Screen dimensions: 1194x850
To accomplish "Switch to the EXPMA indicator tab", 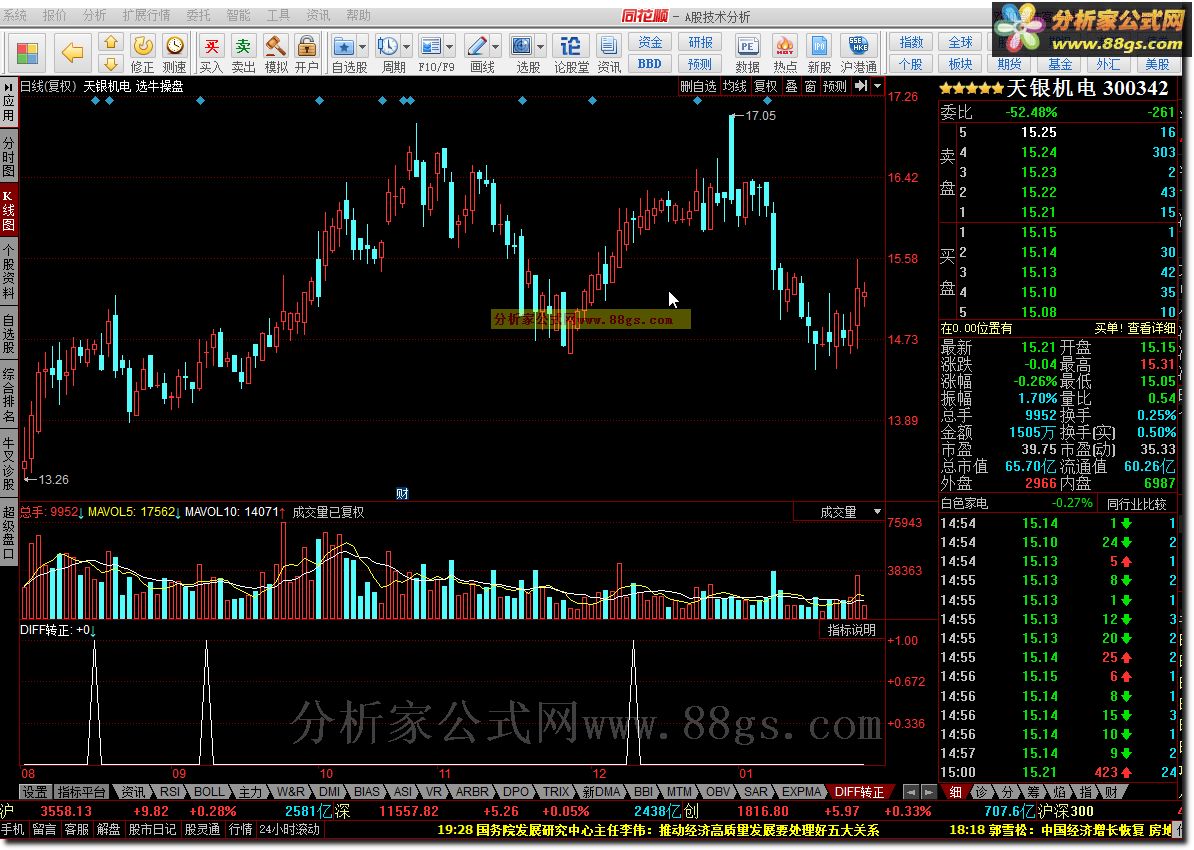I will [x=802, y=792].
